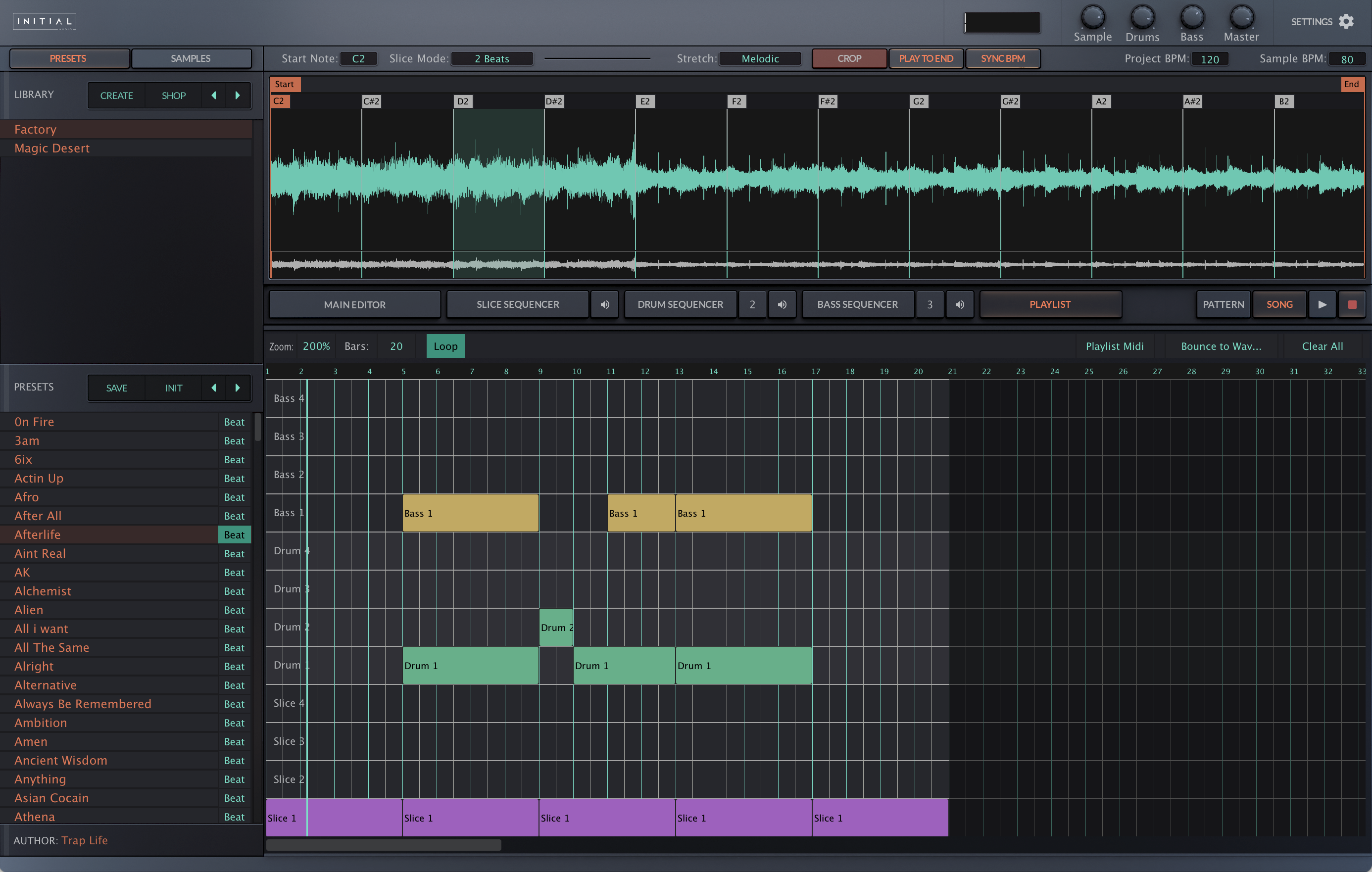This screenshot has width=1372, height=872.
Task: Switch to the PRESETS tab
Action: click(68, 58)
